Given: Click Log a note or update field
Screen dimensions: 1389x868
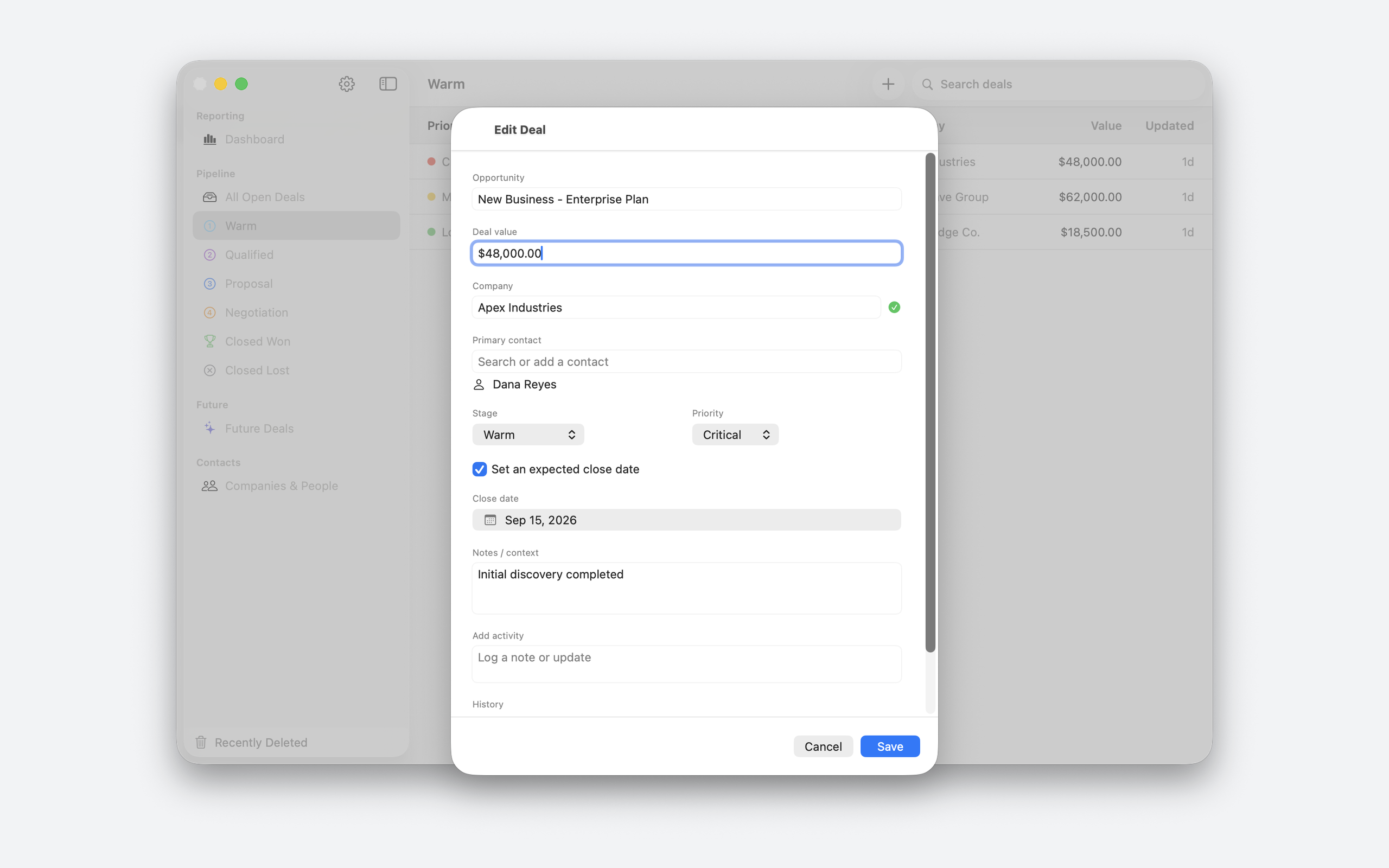Looking at the screenshot, I should click(x=686, y=664).
